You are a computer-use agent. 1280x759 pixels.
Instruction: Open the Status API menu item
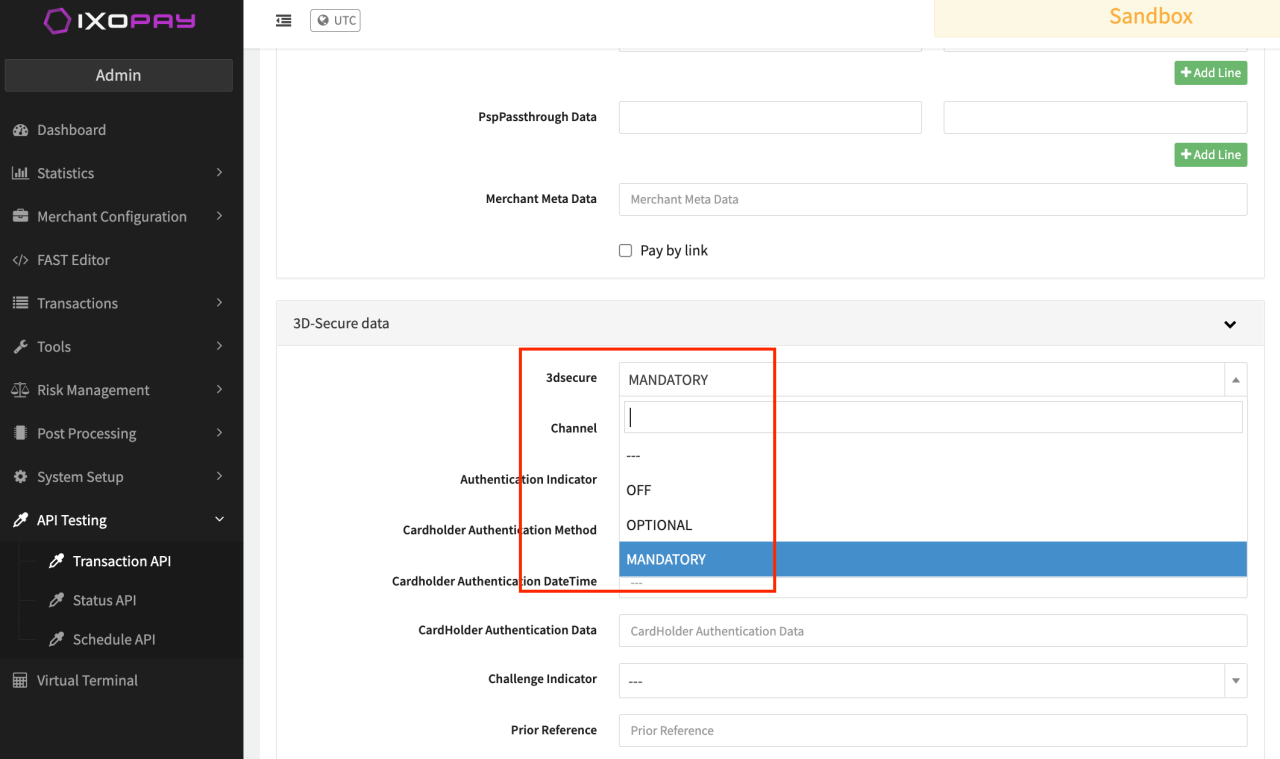click(104, 600)
